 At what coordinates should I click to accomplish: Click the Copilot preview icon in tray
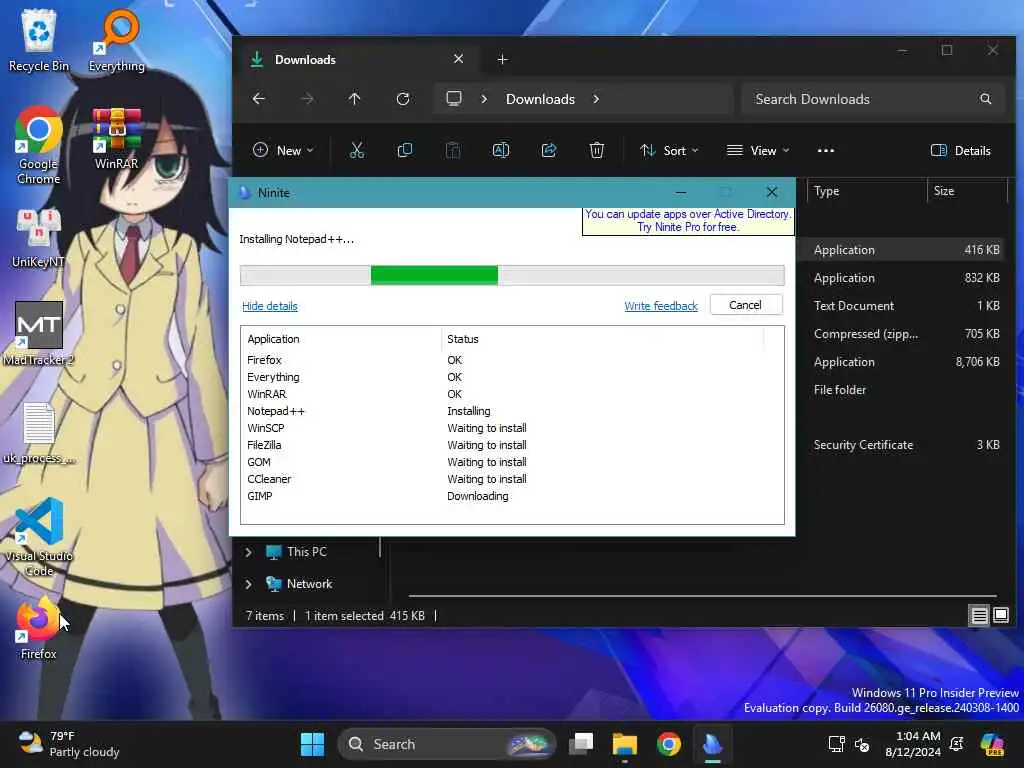coord(993,744)
